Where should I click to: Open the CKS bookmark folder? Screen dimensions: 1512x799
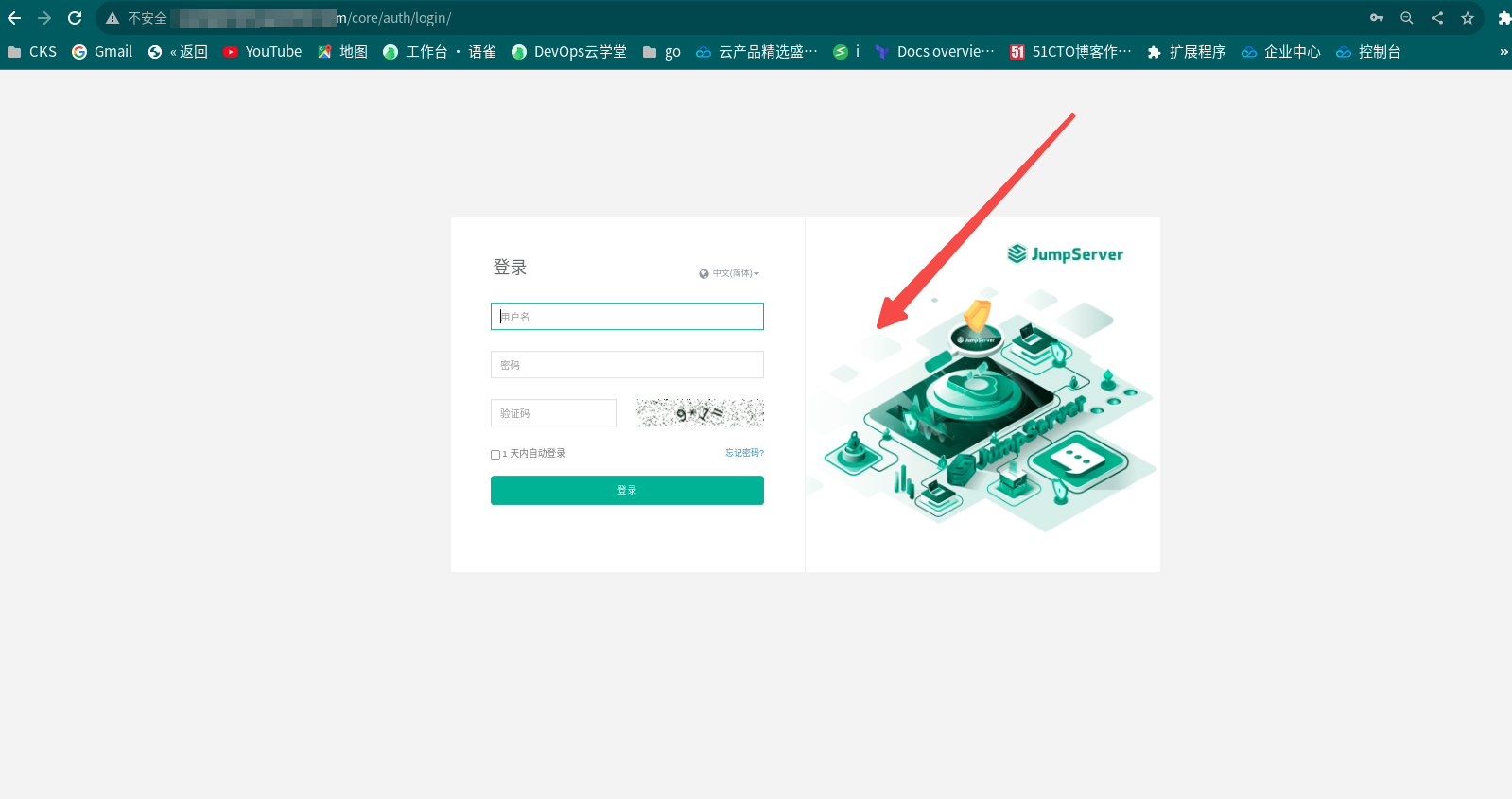pyautogui.click(x=32, y=52)
